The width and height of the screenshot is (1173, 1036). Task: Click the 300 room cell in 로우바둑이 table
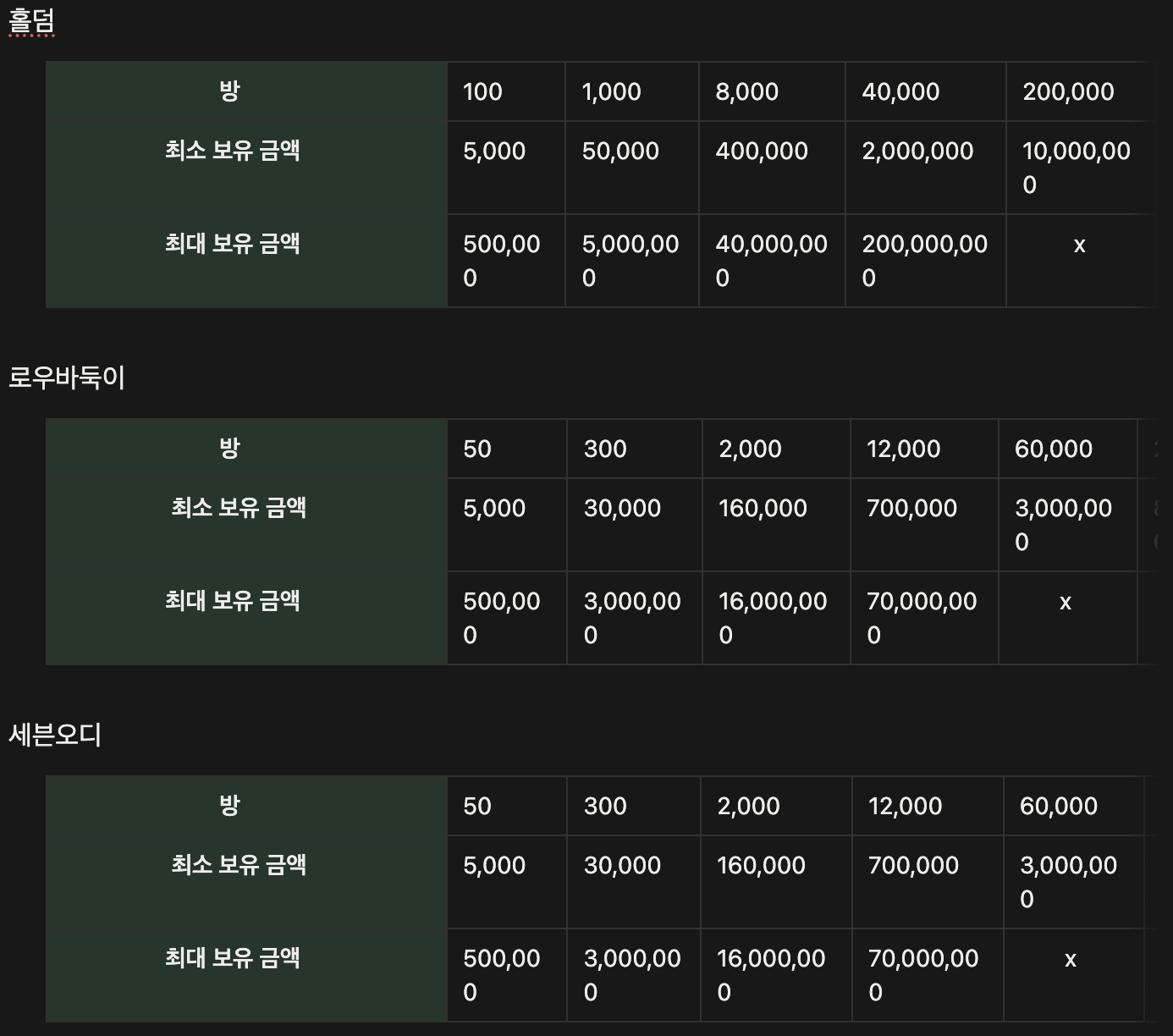click(605, 449)
